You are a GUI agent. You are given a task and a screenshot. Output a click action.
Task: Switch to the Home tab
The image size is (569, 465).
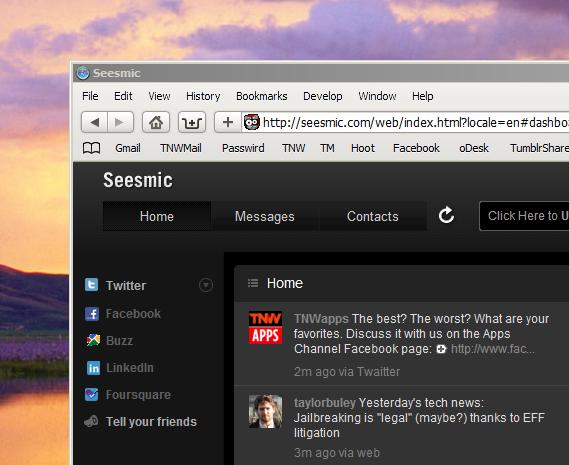(x=157, y=216)
